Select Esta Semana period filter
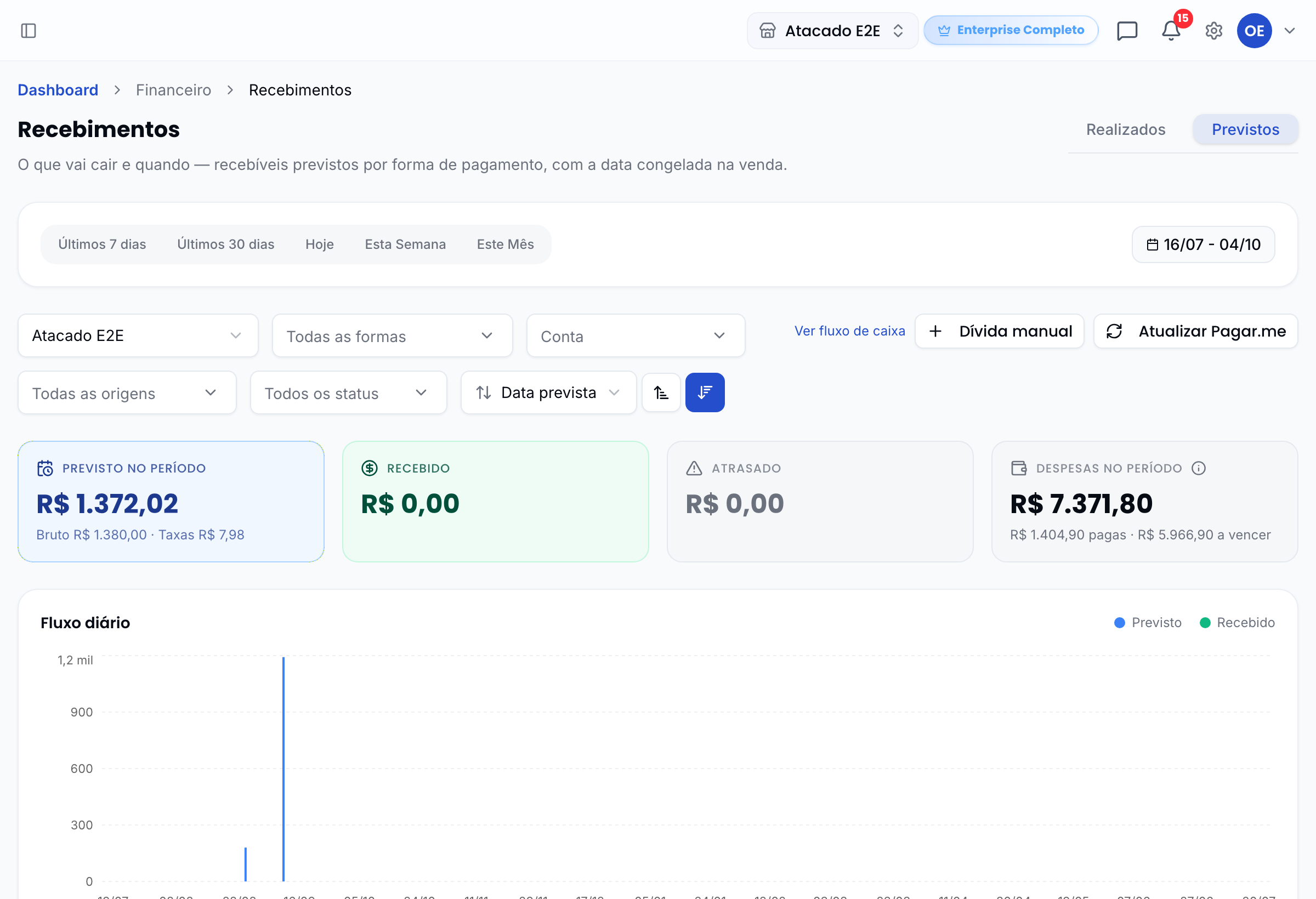This screenshot has width=1316, height=899. (405, 244)
